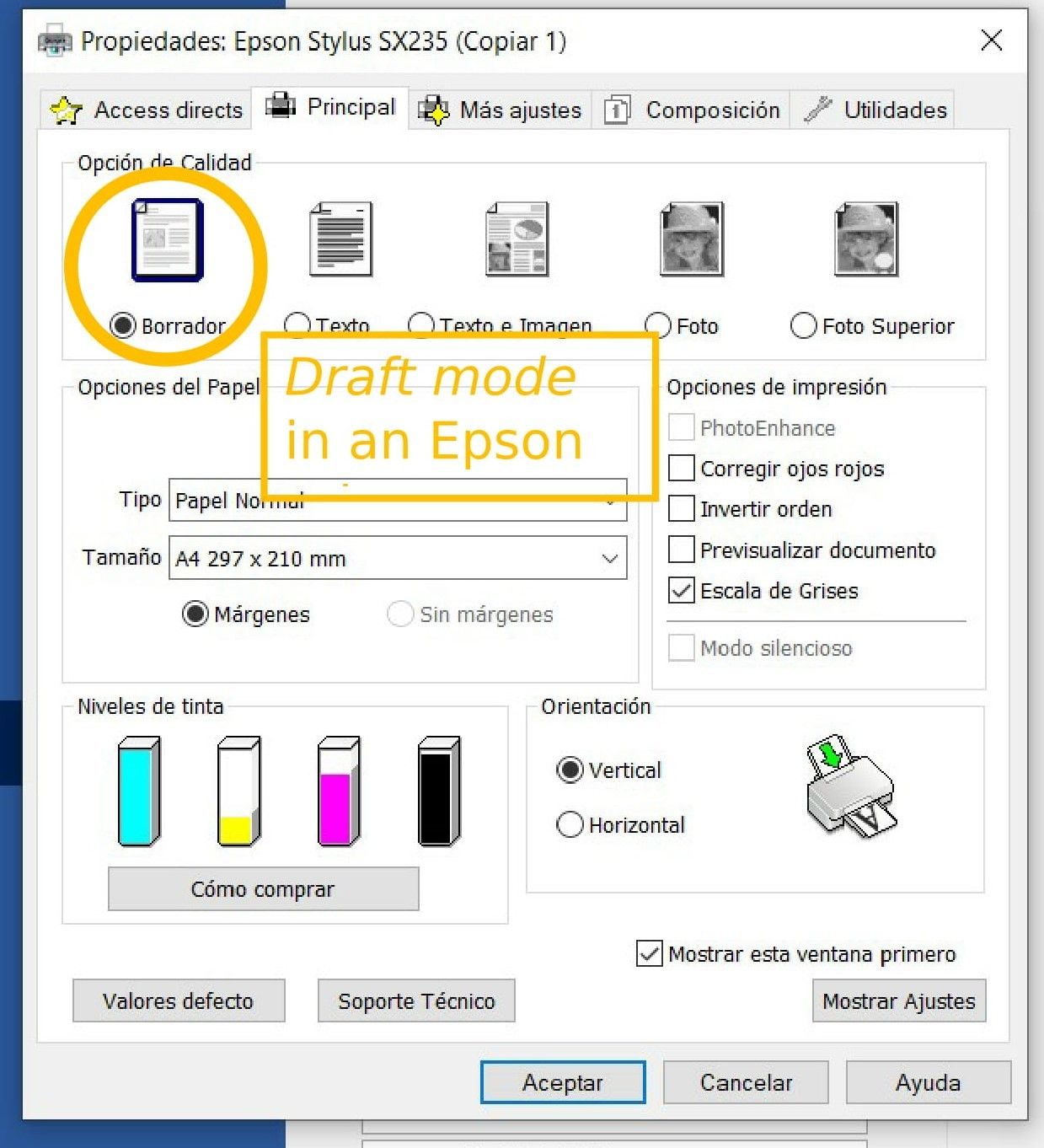This screenshot has width=1044, height=1148.
Task: Choose the Márgenes radio button
Action: click(195, 614)
